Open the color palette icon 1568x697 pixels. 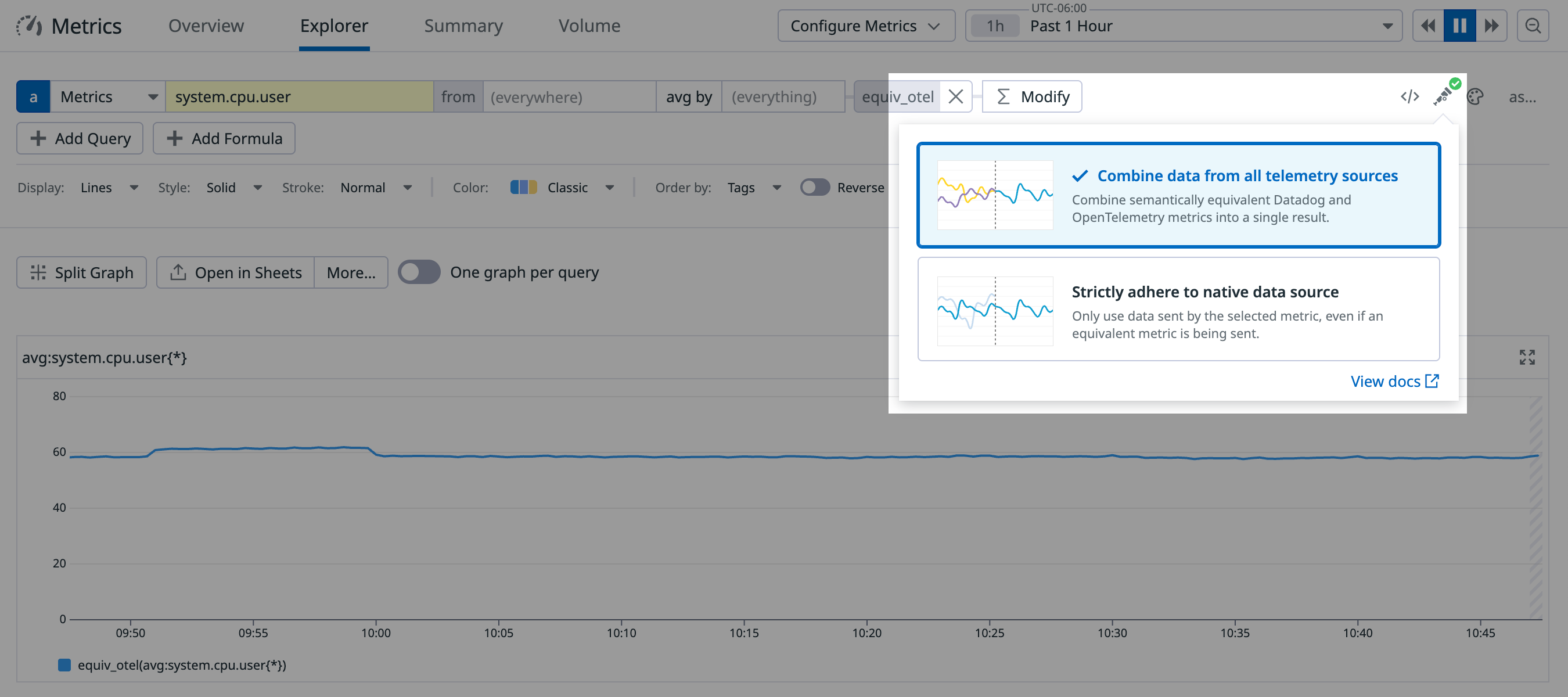point(1475,96)
